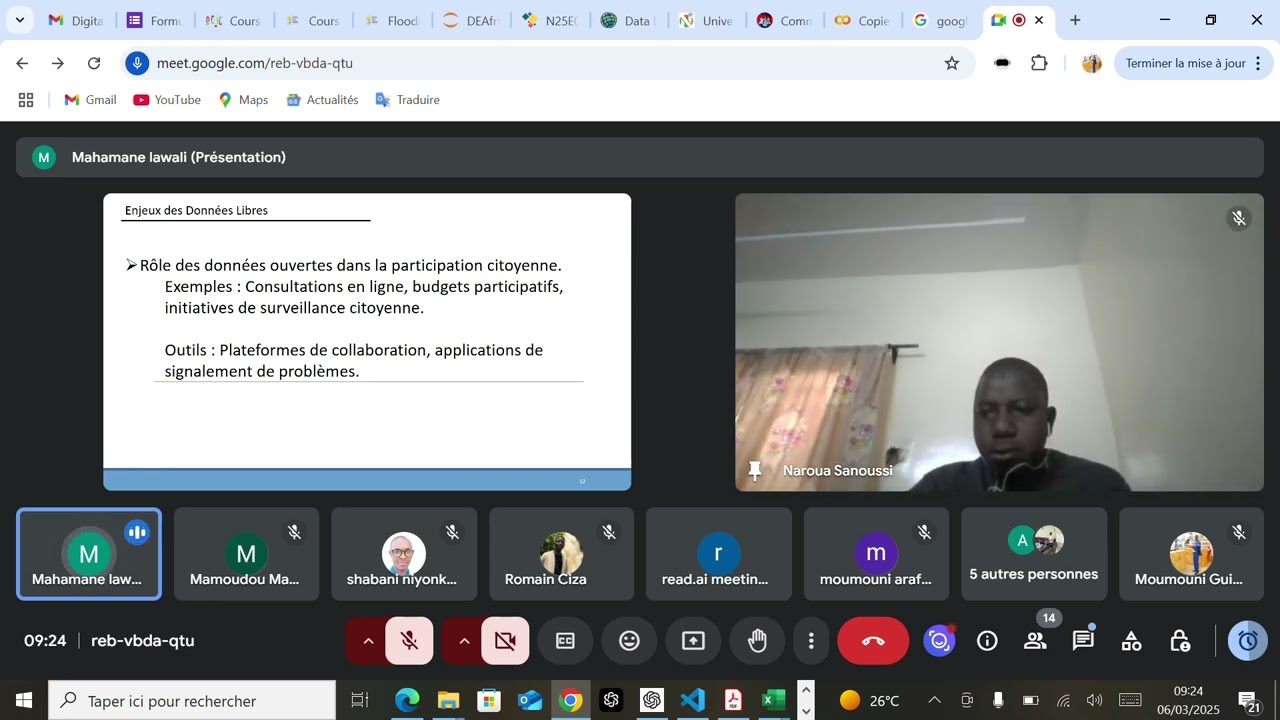Toggle closed captions in Meet
The width and height of the screenshot is (1280, 720).
tap(565, 641)
